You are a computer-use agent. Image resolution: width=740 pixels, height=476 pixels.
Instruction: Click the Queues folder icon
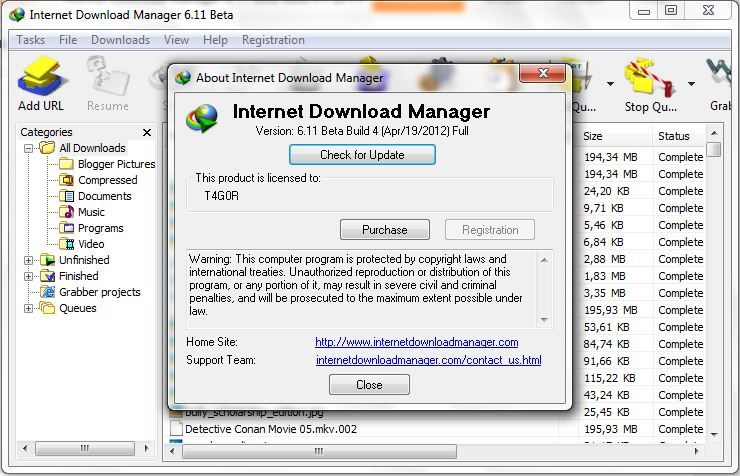(47, 308)
